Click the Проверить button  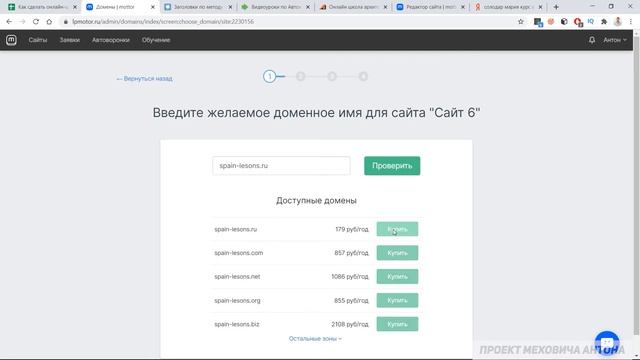(392, 166)
